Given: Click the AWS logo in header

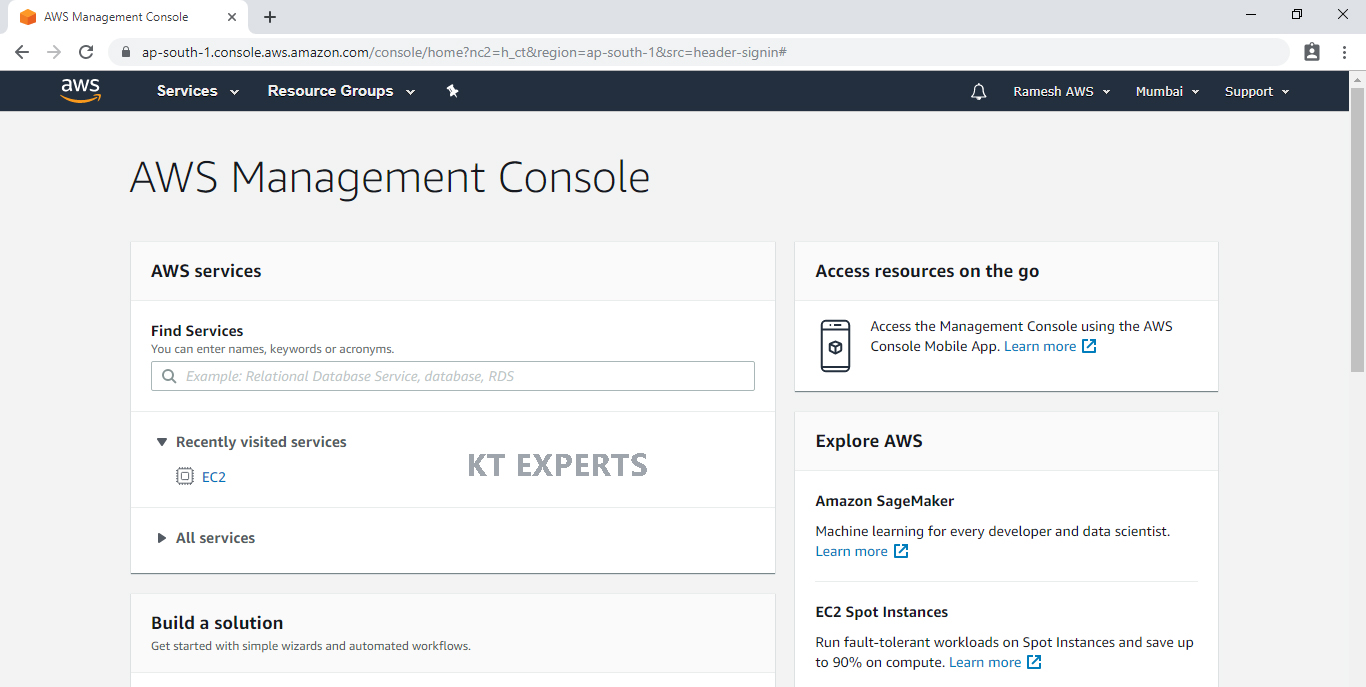Looking at the screenshot, I should [80, 91].
